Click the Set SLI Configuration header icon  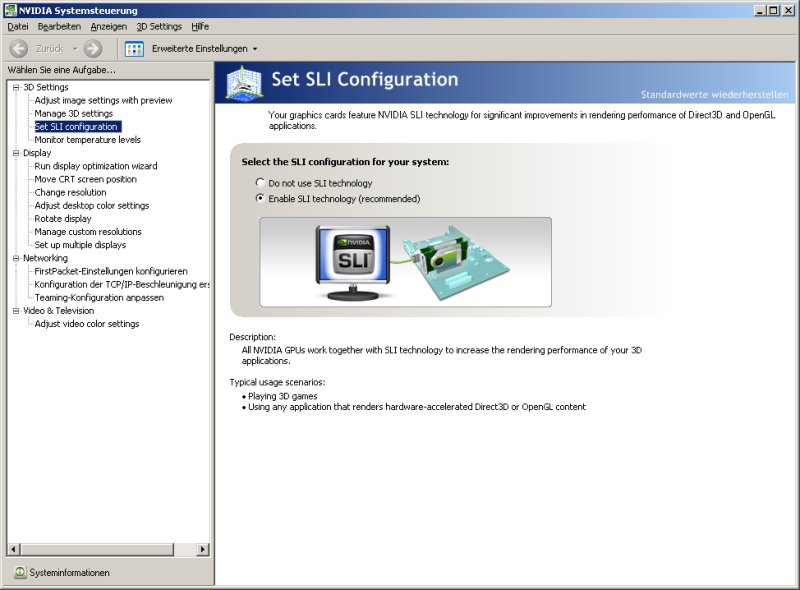[x=243, y=82]
